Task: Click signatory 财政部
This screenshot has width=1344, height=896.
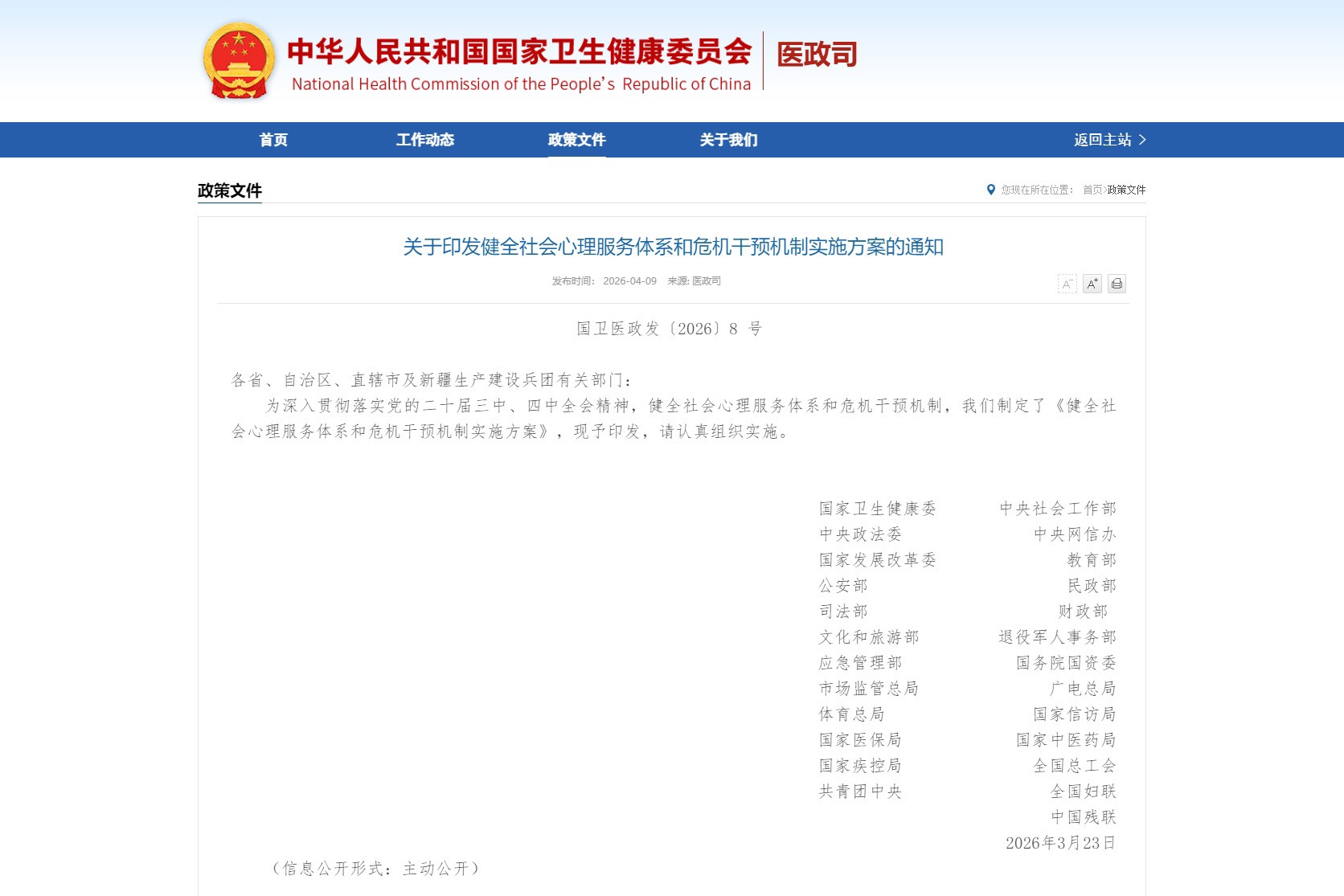Action: pos(1083,612)
